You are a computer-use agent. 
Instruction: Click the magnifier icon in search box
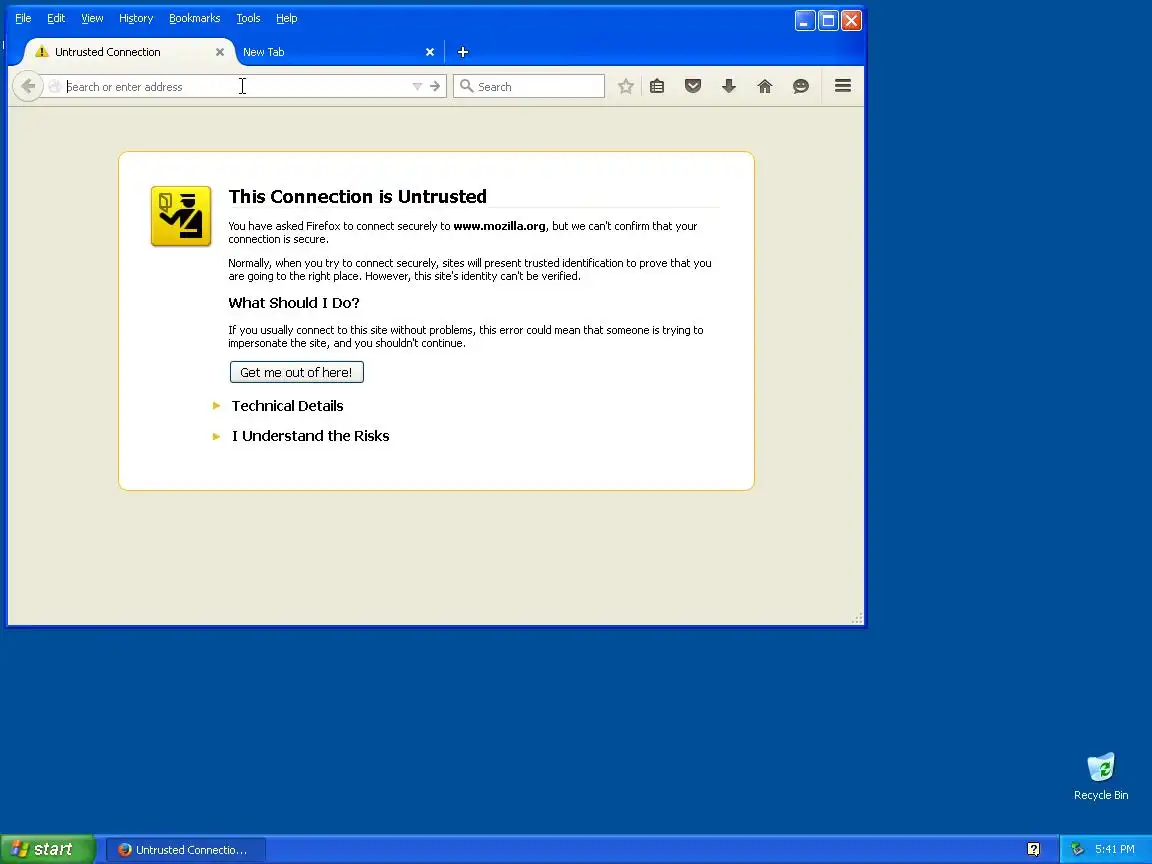point(466,87)
